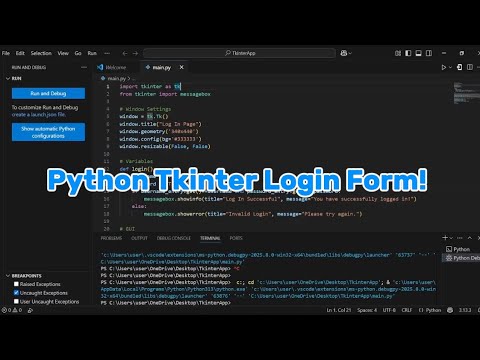
Task: Switch to the OUTPUT panel tab
Action: click(139, 238)
